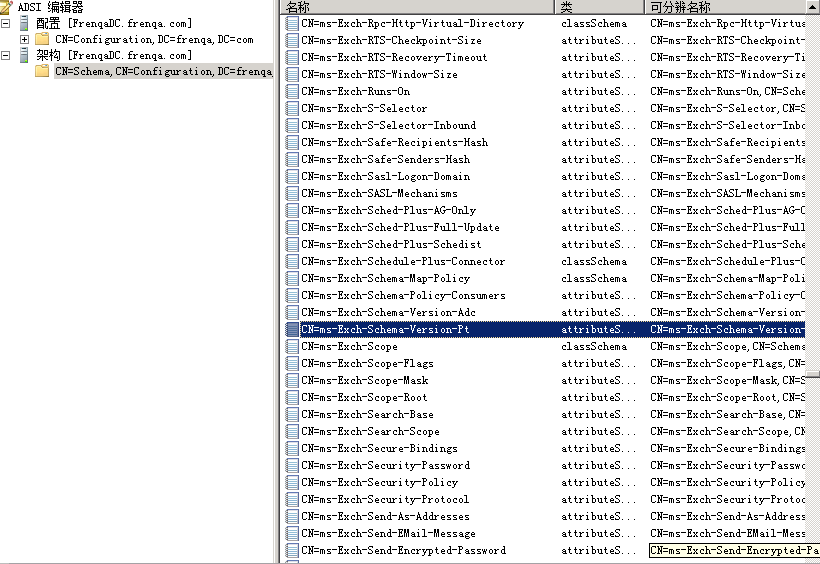Select CN=Schema,CN=Configuration tree label

pyautogui.click(x=164, y=71)
